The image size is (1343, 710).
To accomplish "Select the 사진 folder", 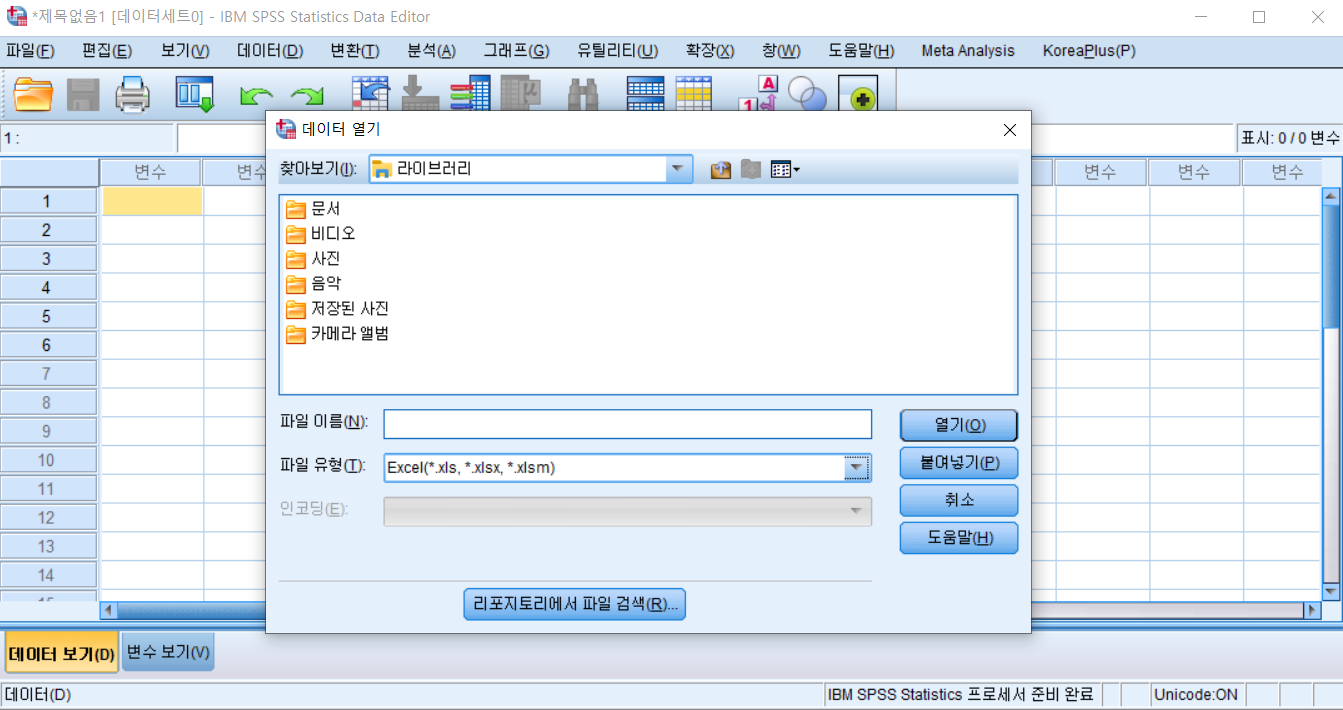I will 313,259.
